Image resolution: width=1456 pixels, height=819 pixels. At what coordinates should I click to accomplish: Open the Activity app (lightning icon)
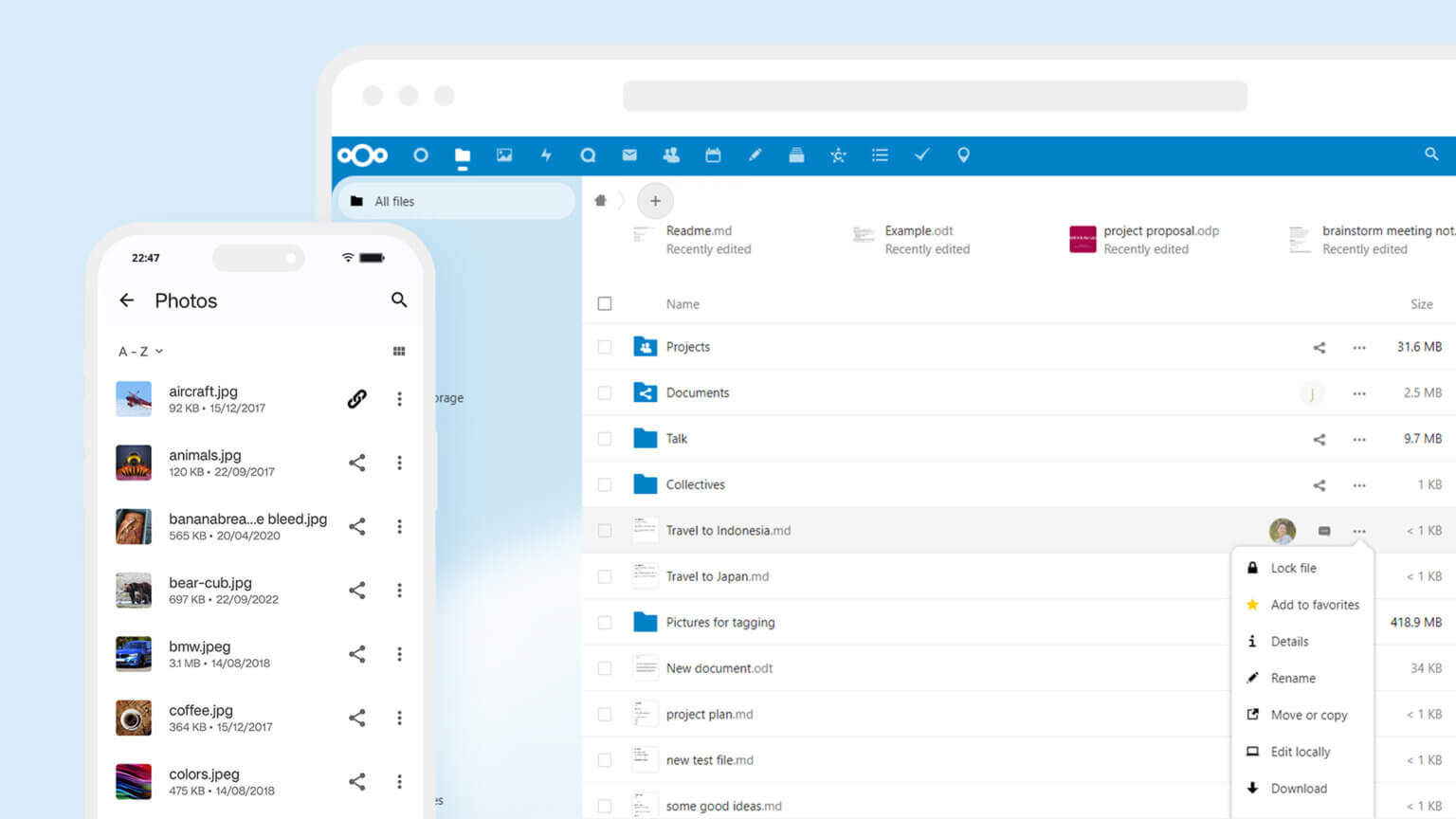point(546,155)
